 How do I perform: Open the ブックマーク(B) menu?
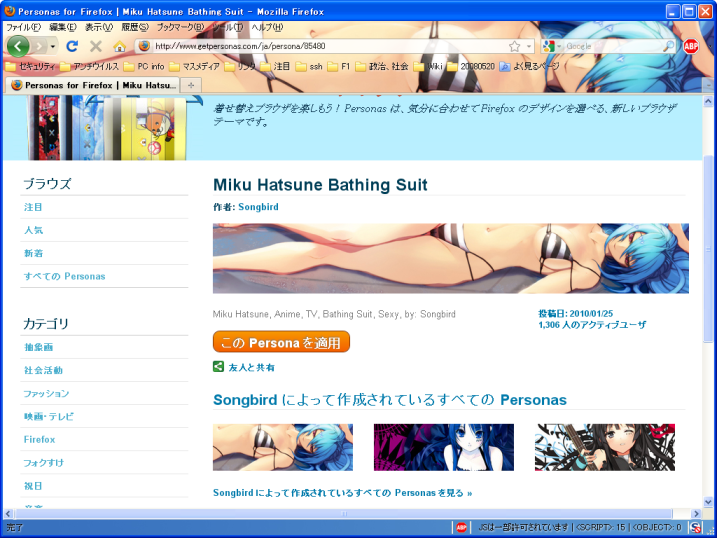[181, 27]
